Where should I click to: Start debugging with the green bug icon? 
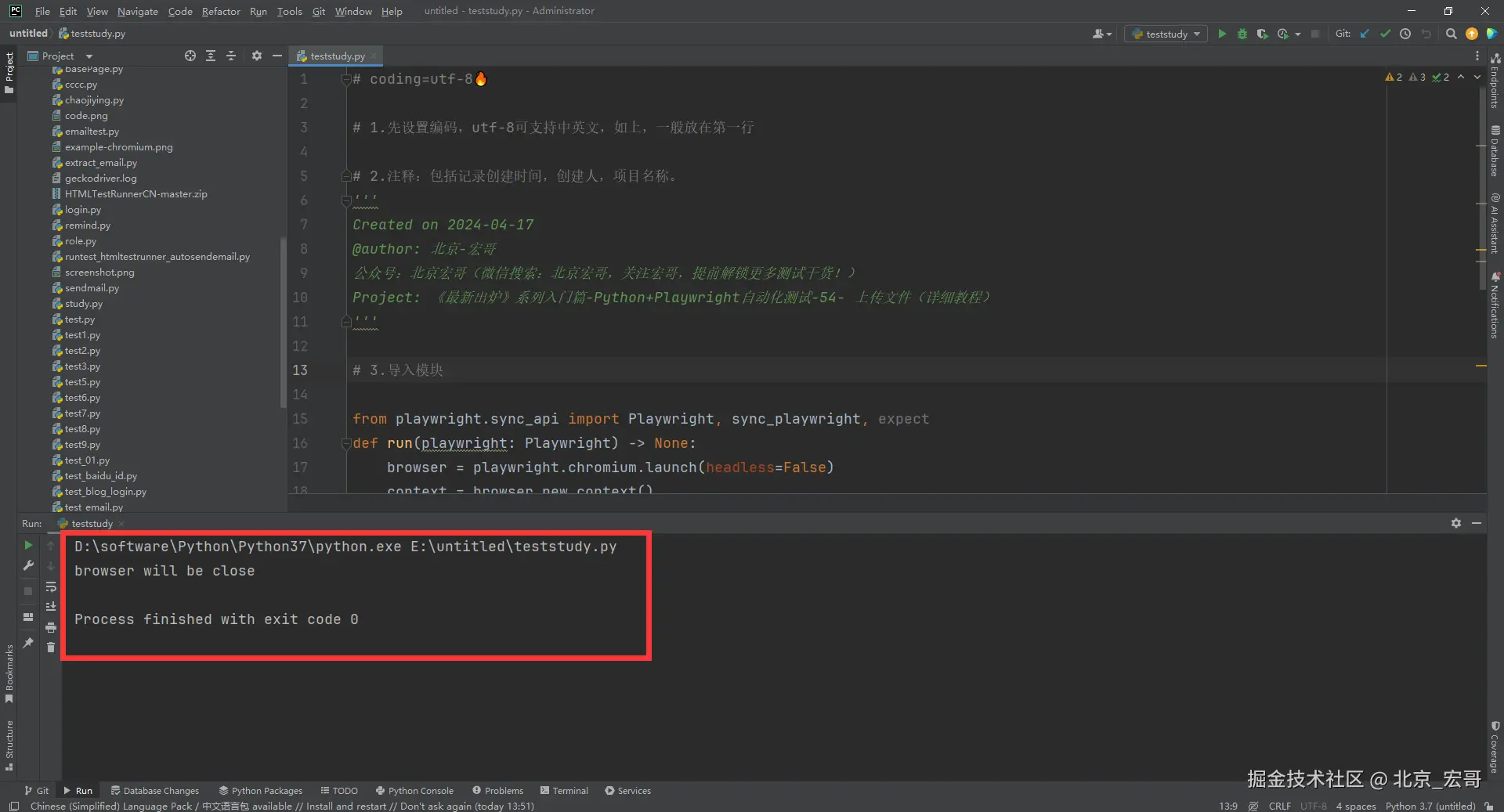coord(1242,34)
